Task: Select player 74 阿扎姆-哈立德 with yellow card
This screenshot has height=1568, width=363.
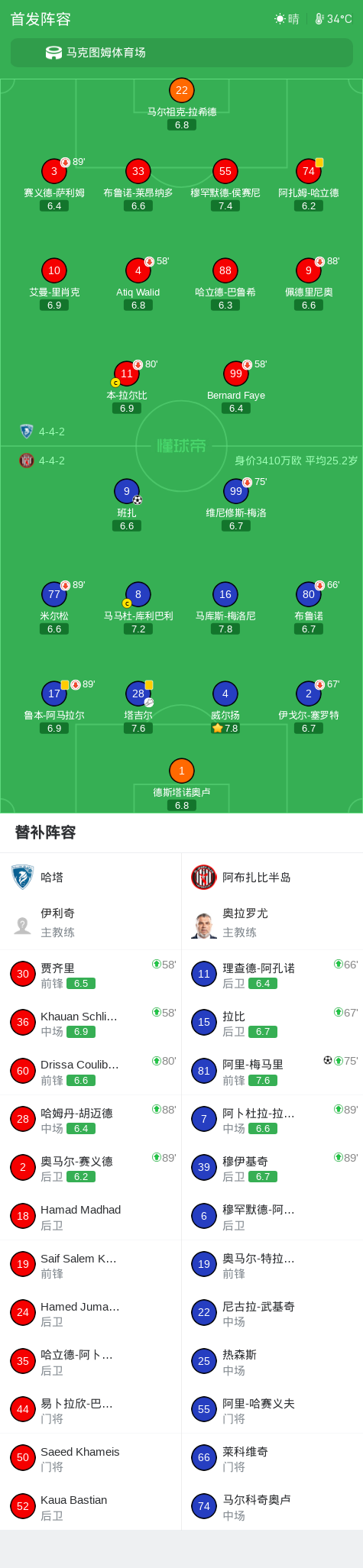Action: (x=309, y=184)
